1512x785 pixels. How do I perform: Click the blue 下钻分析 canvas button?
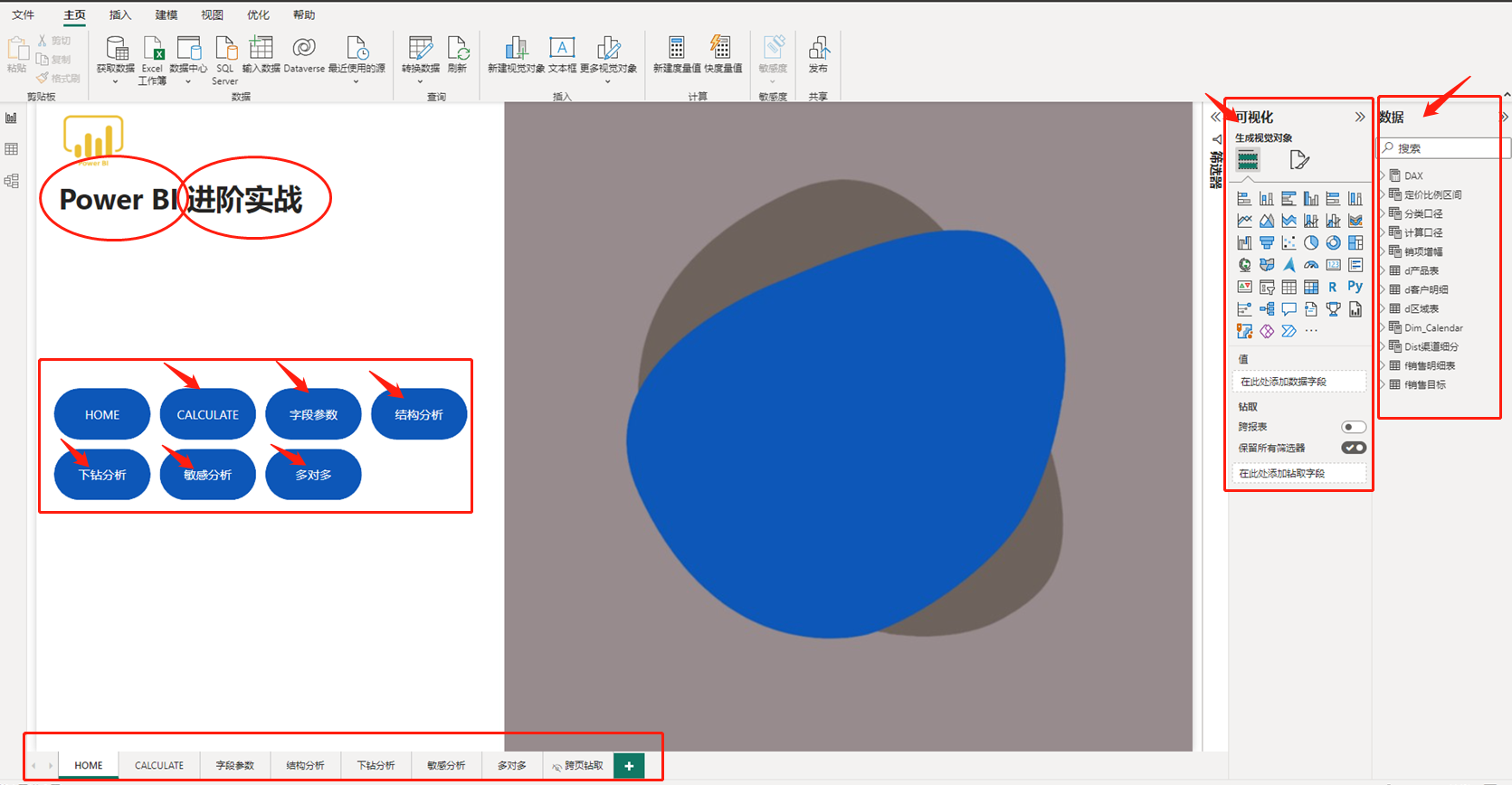pos(102,474)
